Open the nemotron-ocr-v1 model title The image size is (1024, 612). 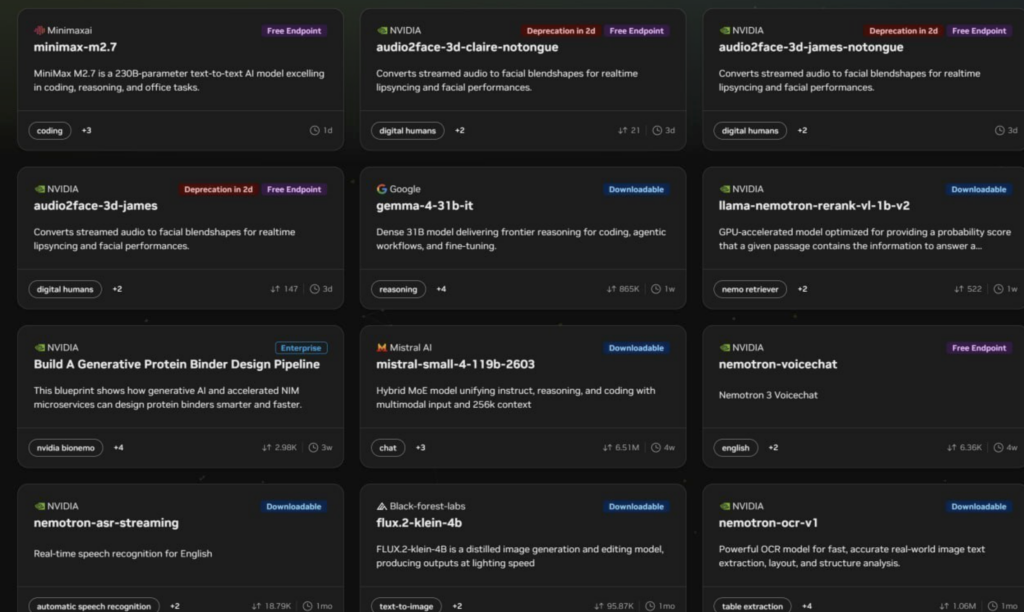point(768,523)
